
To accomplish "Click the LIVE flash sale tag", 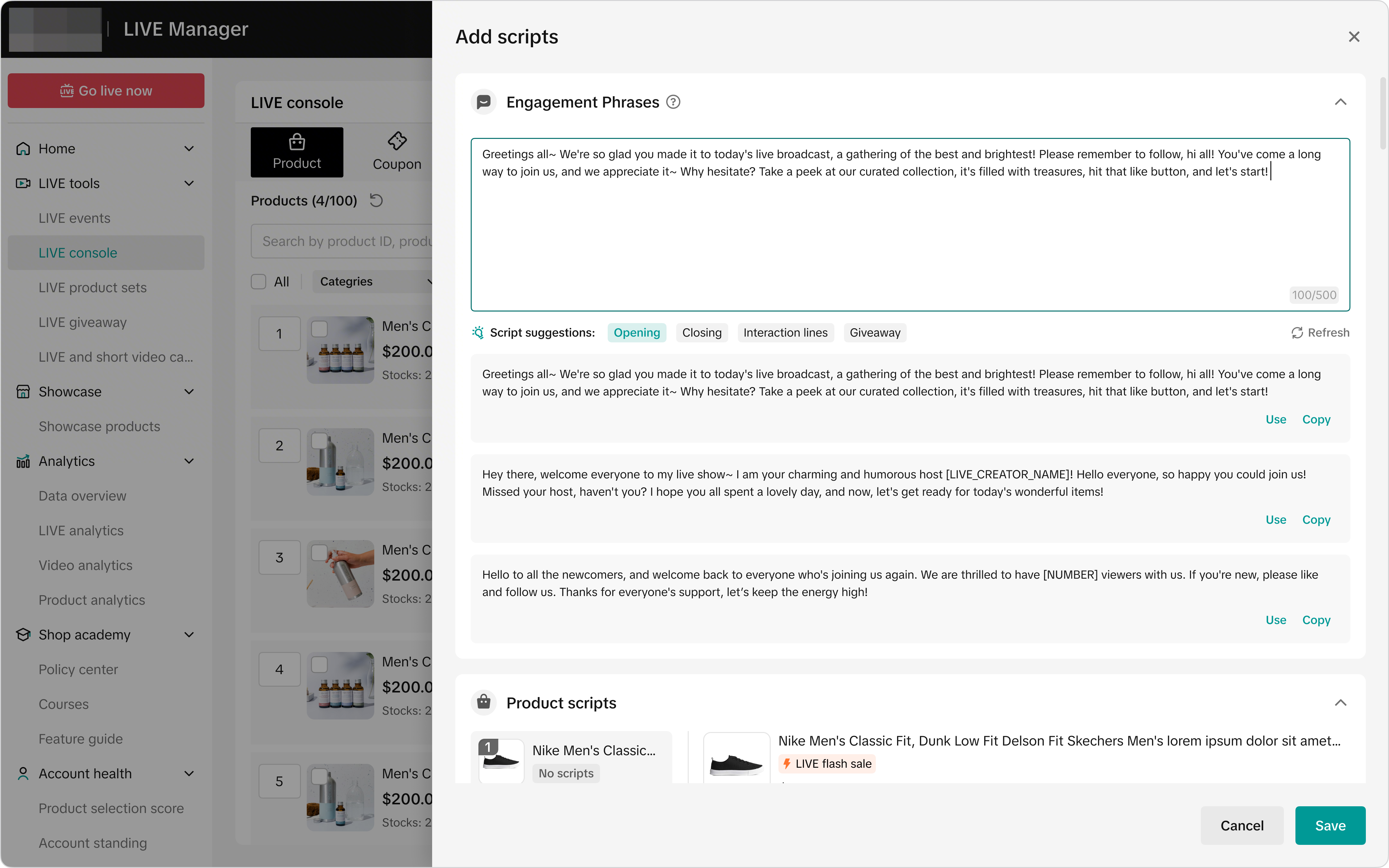I will [827, 764].
